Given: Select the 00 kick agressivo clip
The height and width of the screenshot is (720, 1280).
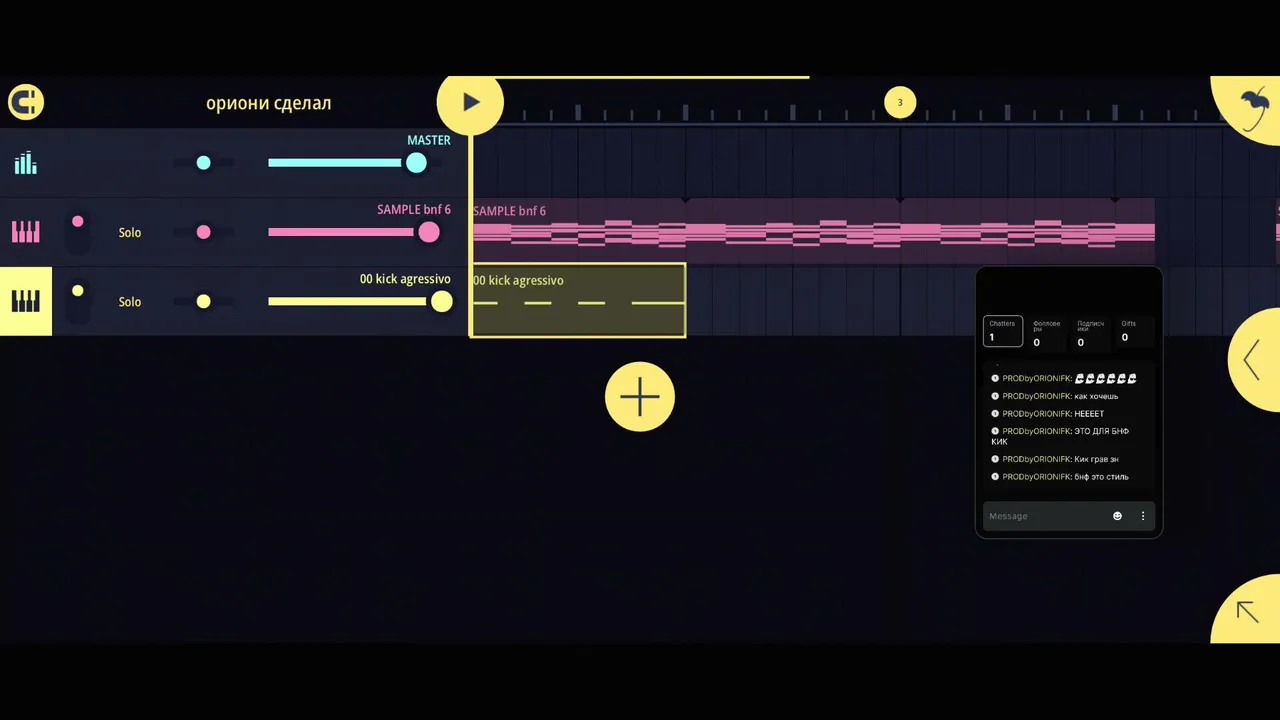Looking at the screenshot, I should click(578, 300).
